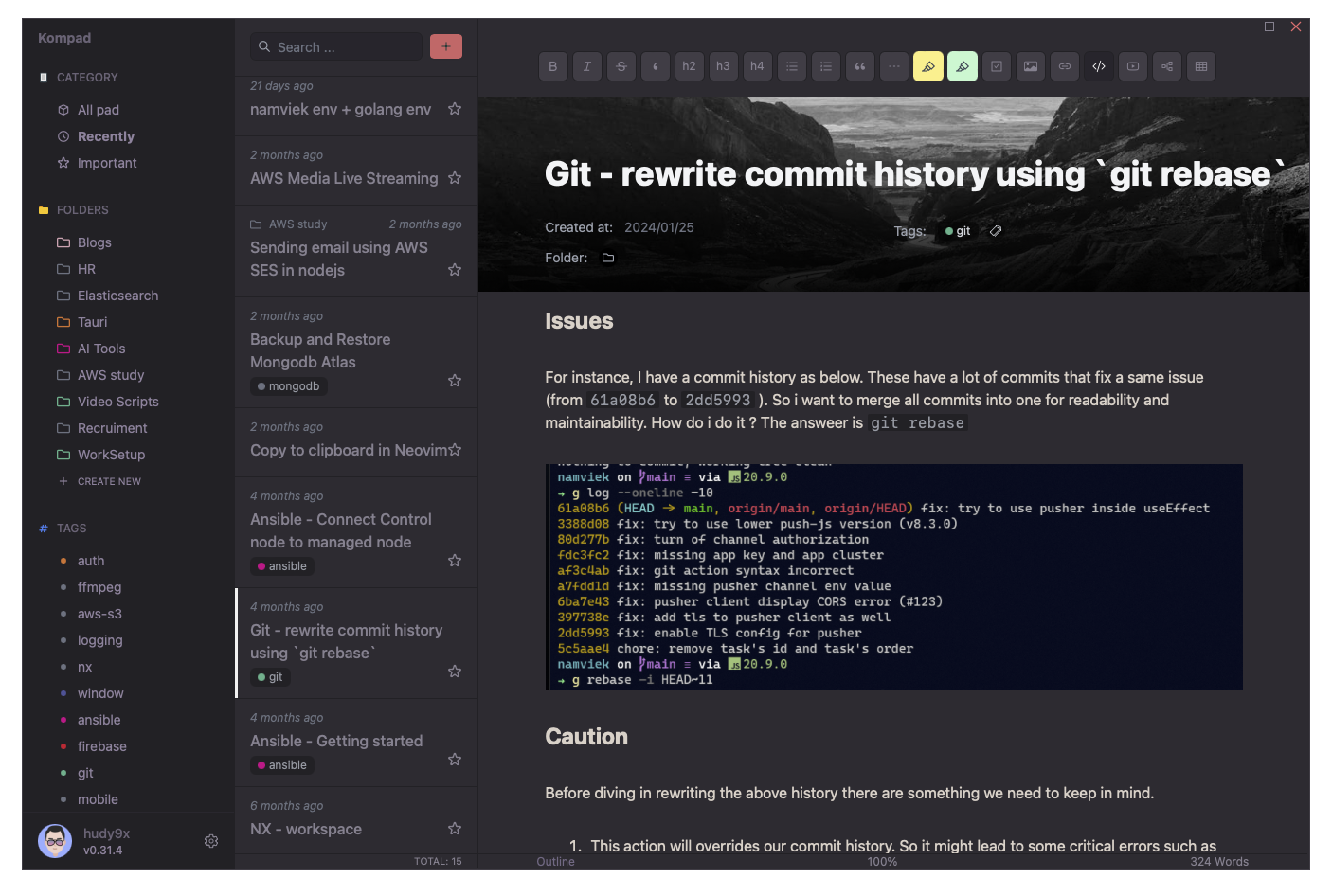Collapse the CATEGORY section header
This screenshot has height=896, width=1332.
[x=87, y=78]
